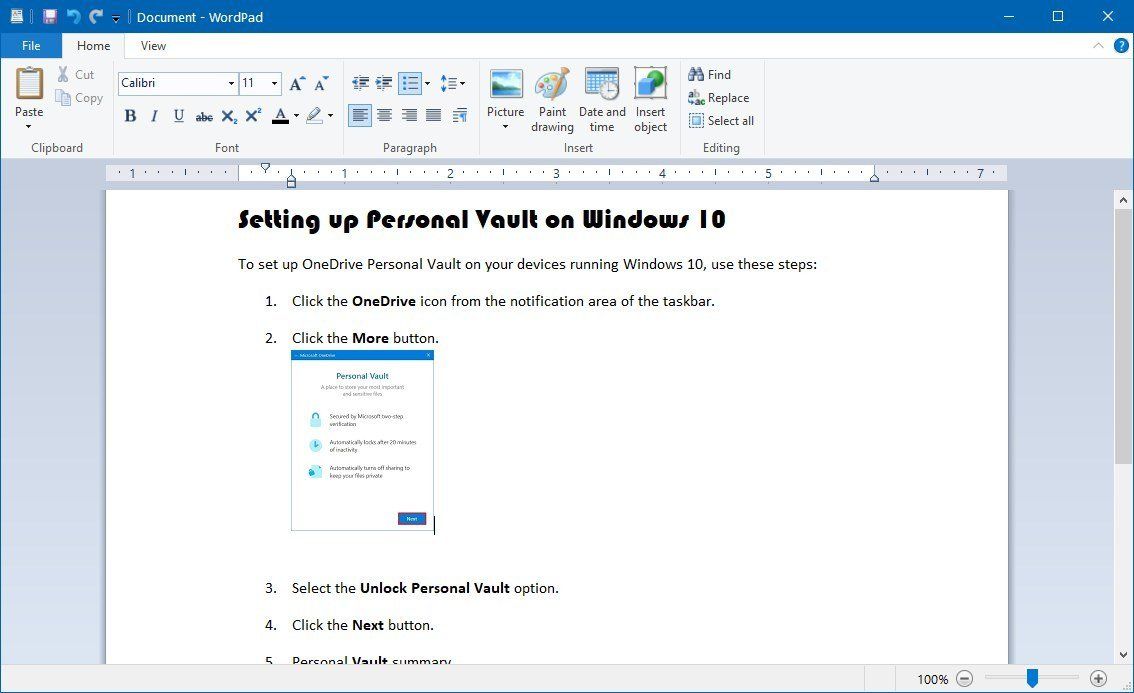Open the Paint drawing tool
Viewport: 1134px width, 693px height.
point(552,97)
